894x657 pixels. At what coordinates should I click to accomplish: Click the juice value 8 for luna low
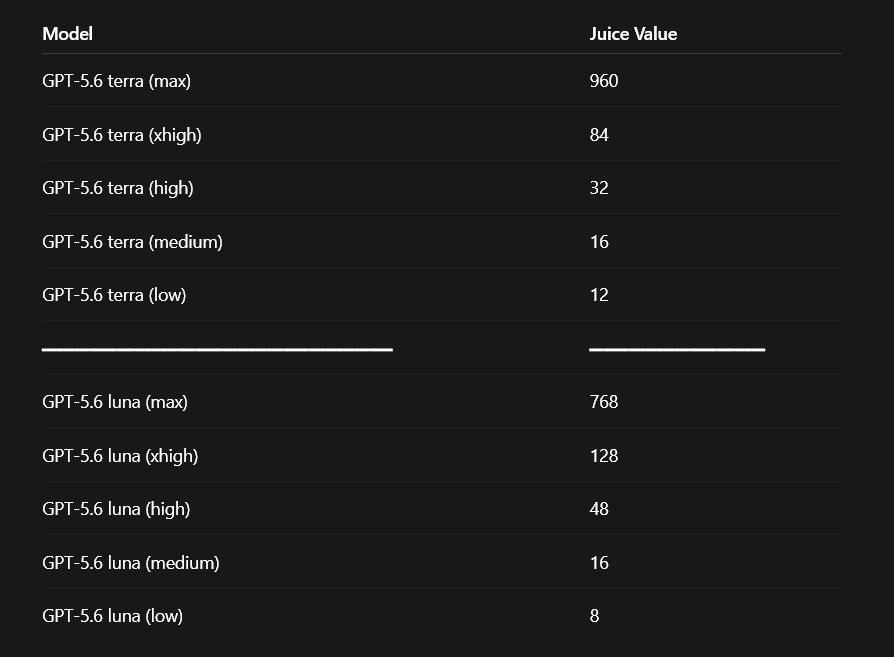click(x=594, y=616)
